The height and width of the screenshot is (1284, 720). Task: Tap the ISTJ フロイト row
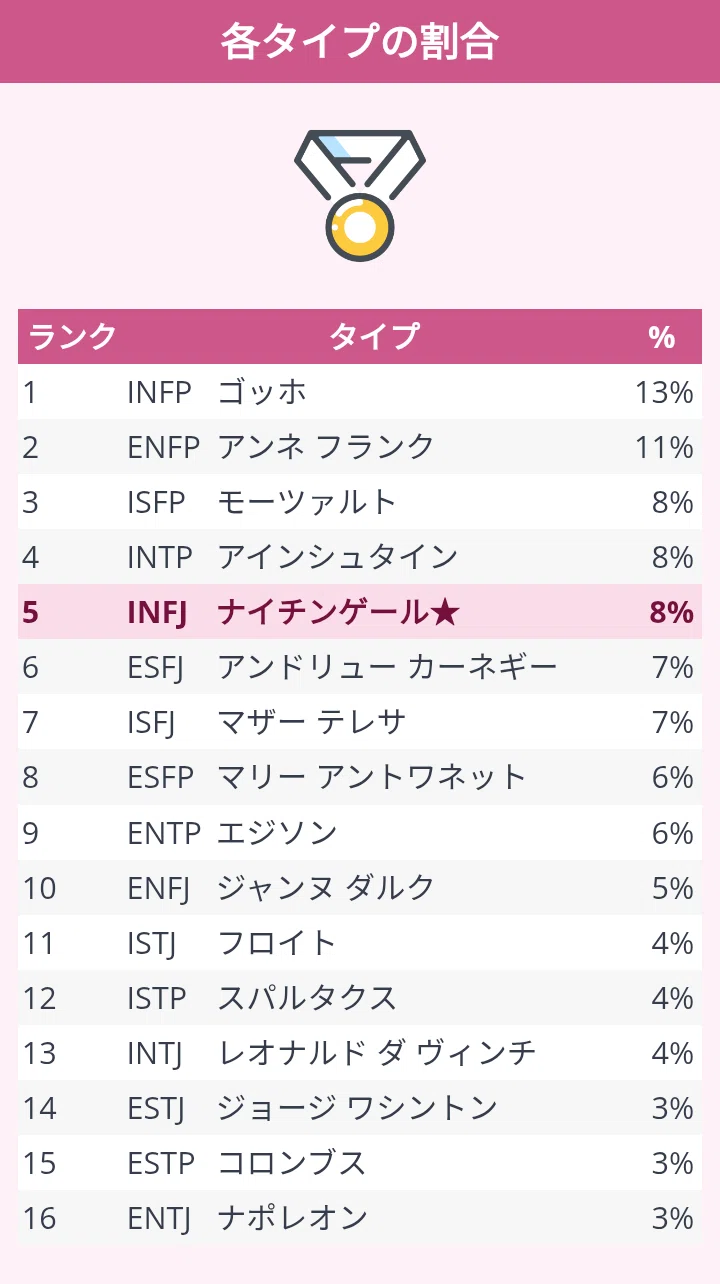pos(360,942)
